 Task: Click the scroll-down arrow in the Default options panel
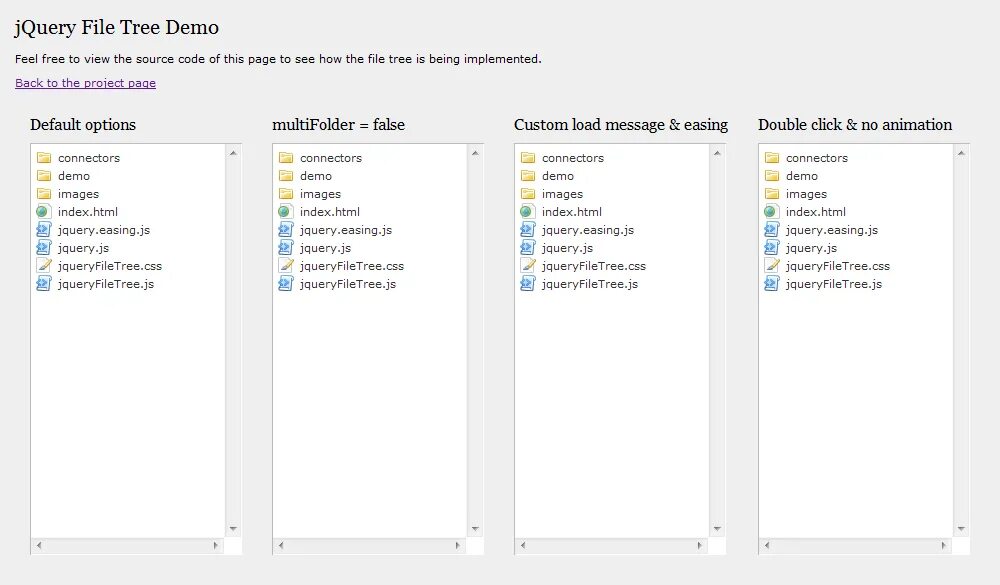[233, 528]
